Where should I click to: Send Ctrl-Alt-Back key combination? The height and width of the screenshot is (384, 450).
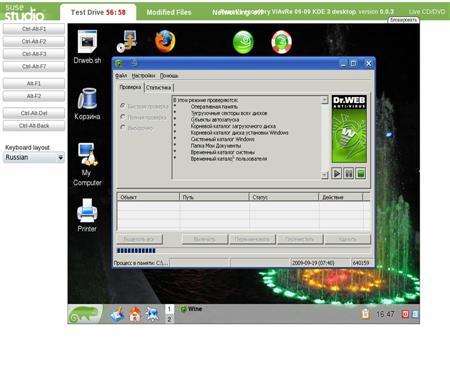click(34, 126)
